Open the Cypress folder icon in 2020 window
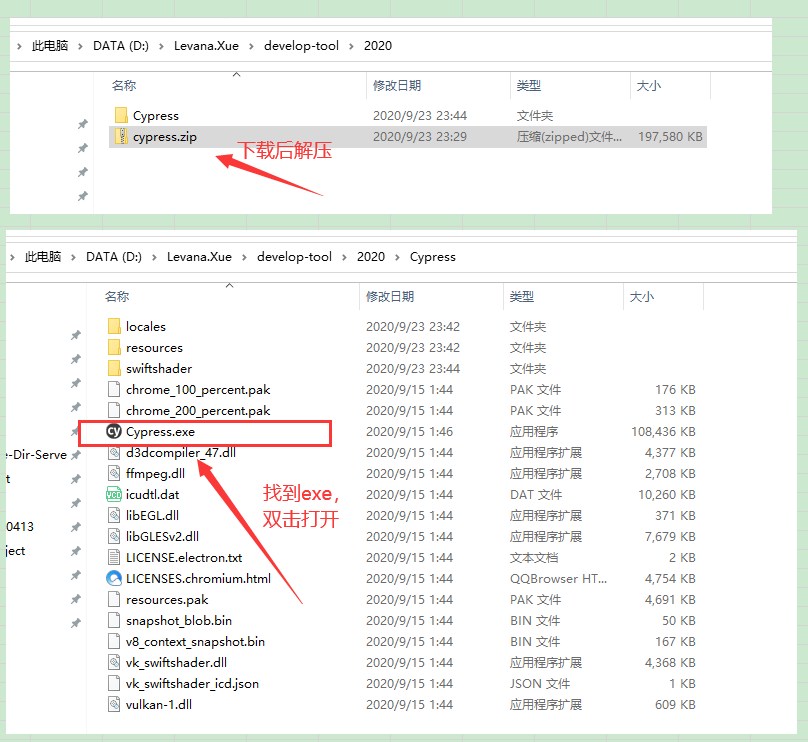The height and width of the screenshot is (742, 808). coord(121,115)
